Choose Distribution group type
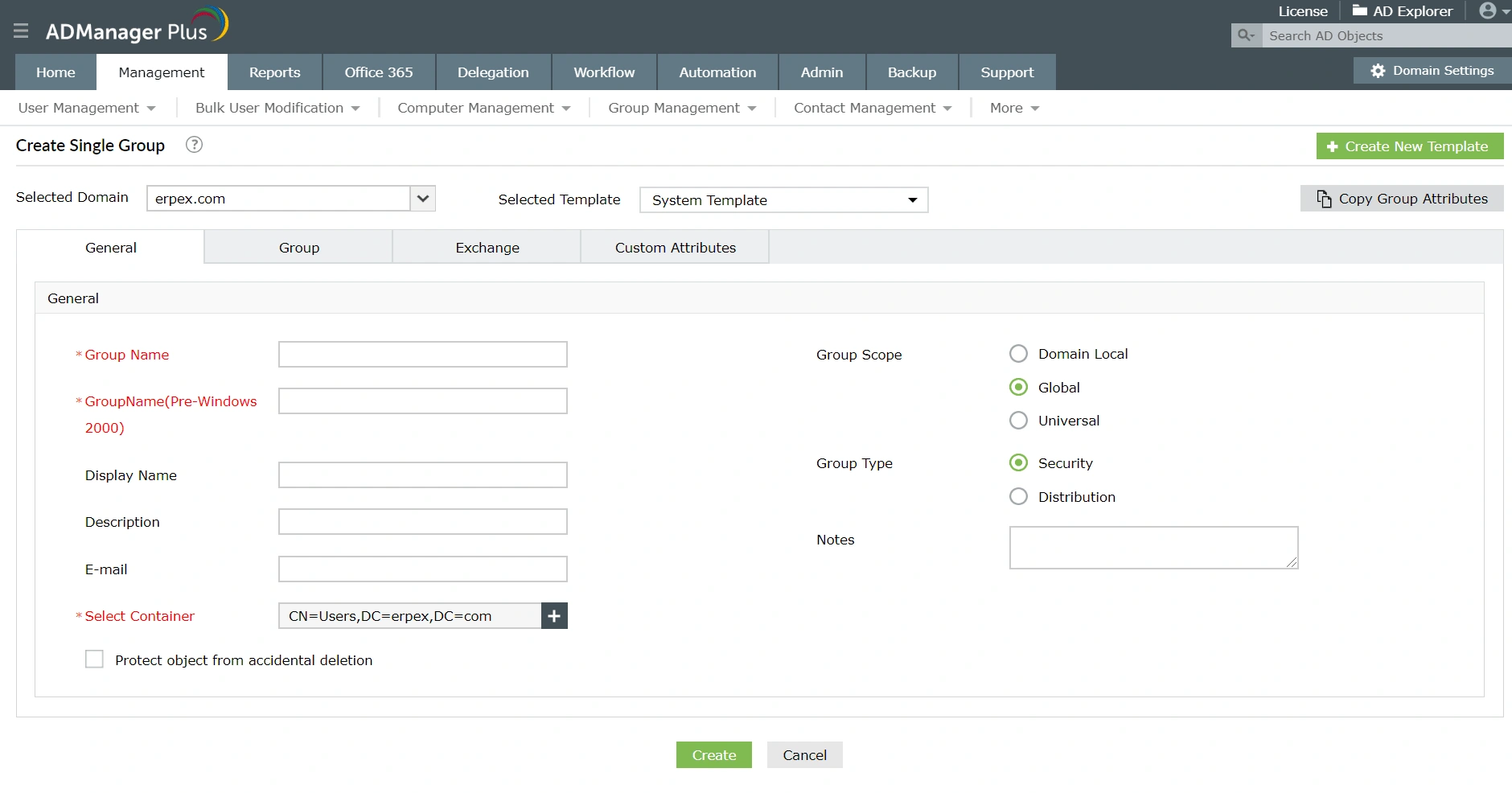Image resolution: width=1512 pixels, height=793 pixels. click(1018, 497)
